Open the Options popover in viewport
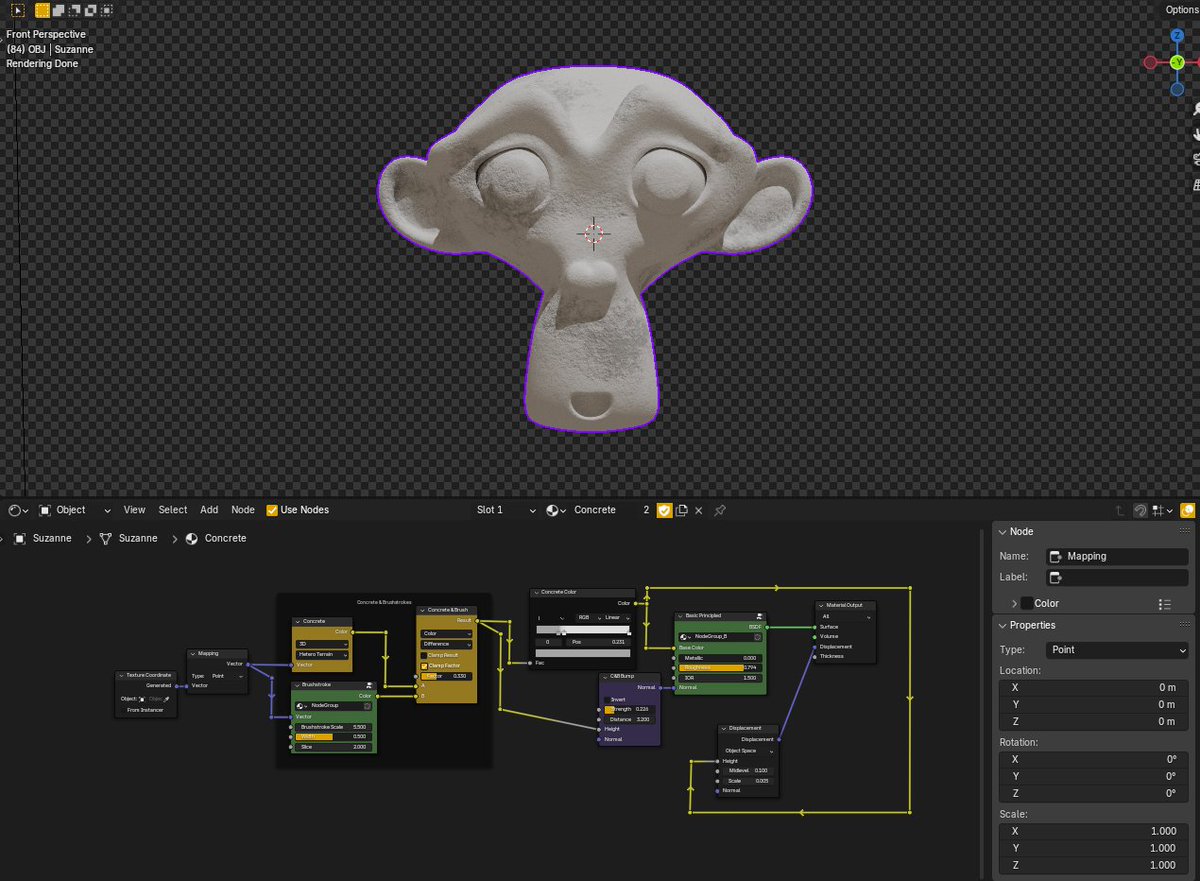Viewport: 1200px width, 881px height. (1182, 10)
